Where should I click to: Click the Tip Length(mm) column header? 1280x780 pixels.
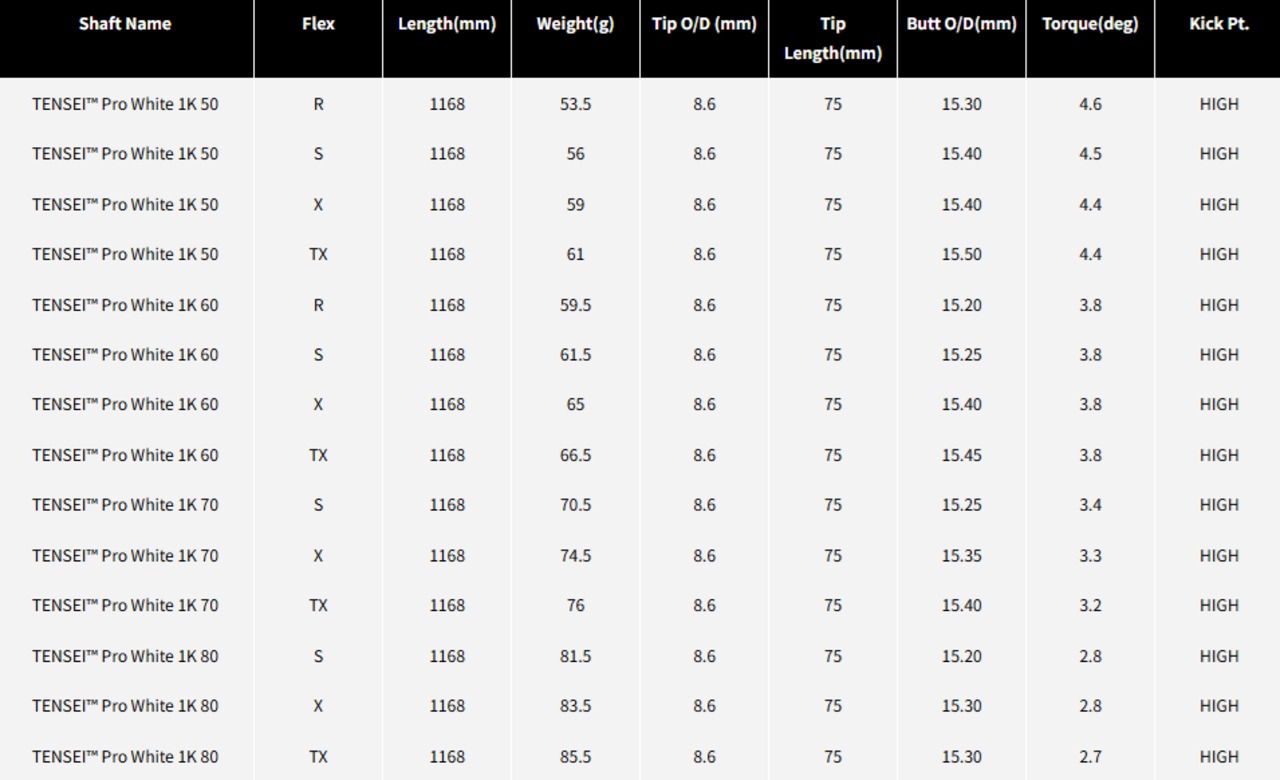(832, 38)
